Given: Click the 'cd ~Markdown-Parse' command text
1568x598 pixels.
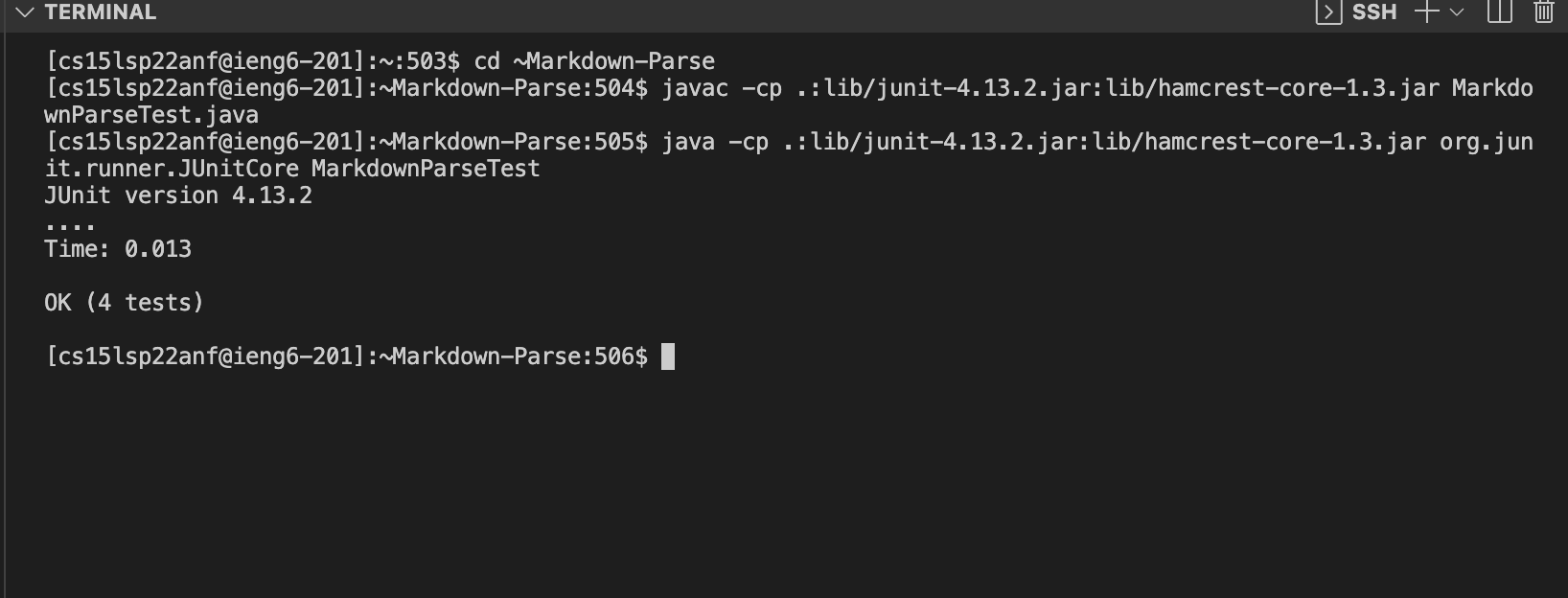Looking at the screenshot, I should [x=594, y=61].
